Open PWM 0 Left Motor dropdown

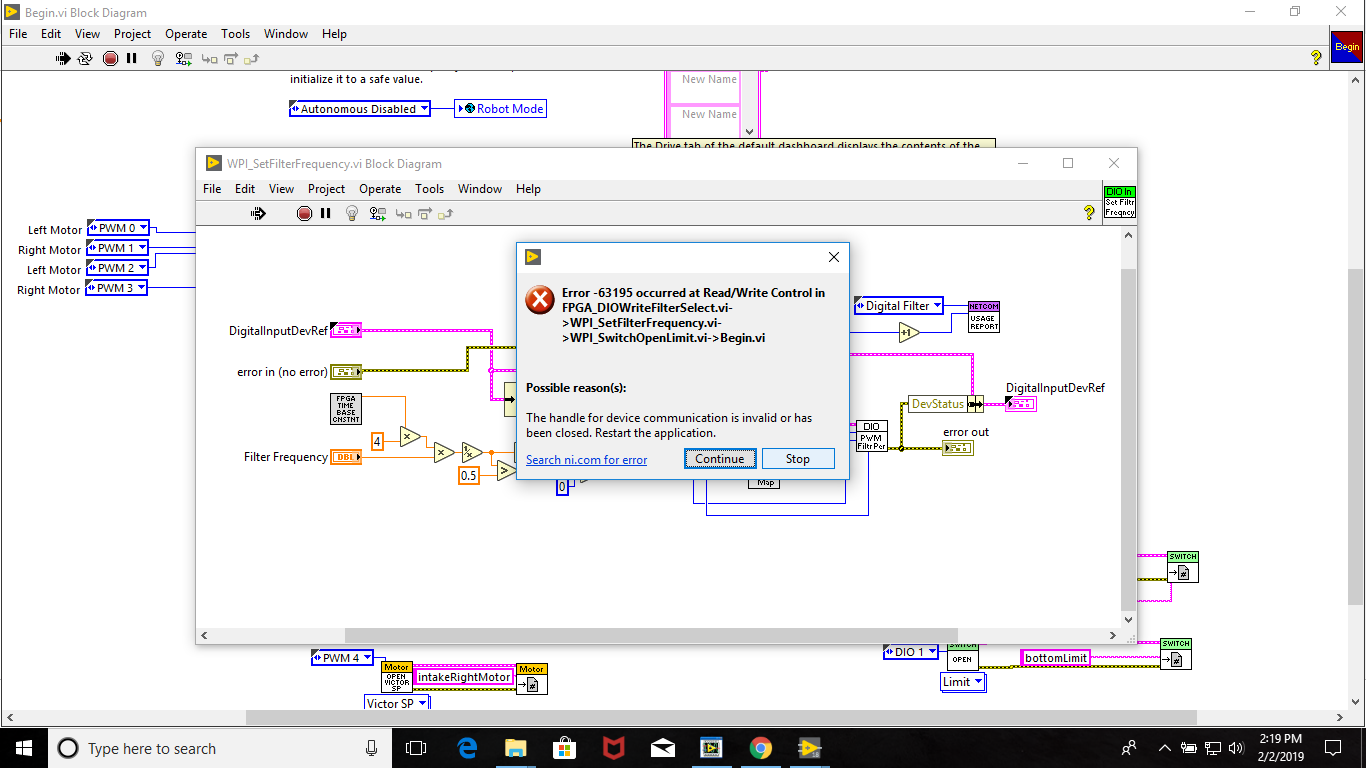click(118, 229)
